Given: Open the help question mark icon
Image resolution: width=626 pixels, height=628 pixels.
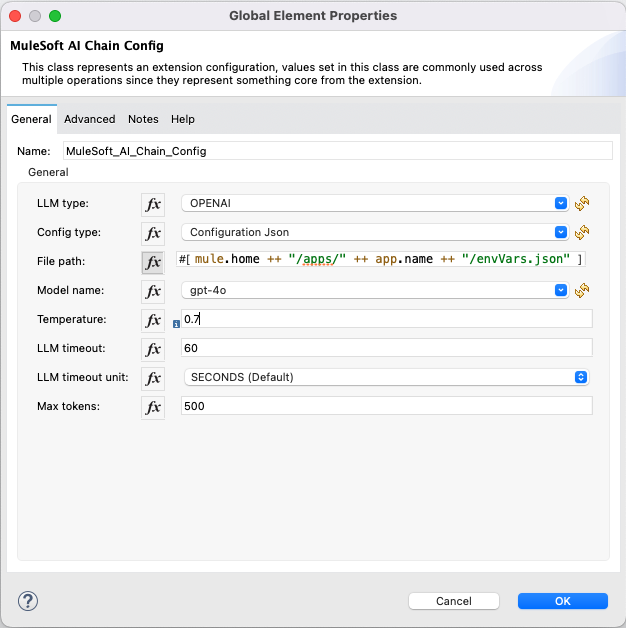Looking at the screenshot, I should 28,601.
